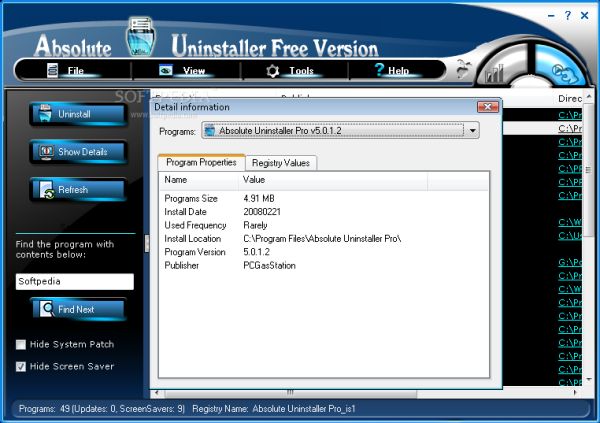The height and width of the screenshot is (423, 600).
Task: Click the Registry Name status bar text
Action: pyautogui.click(x=274, y=409)
